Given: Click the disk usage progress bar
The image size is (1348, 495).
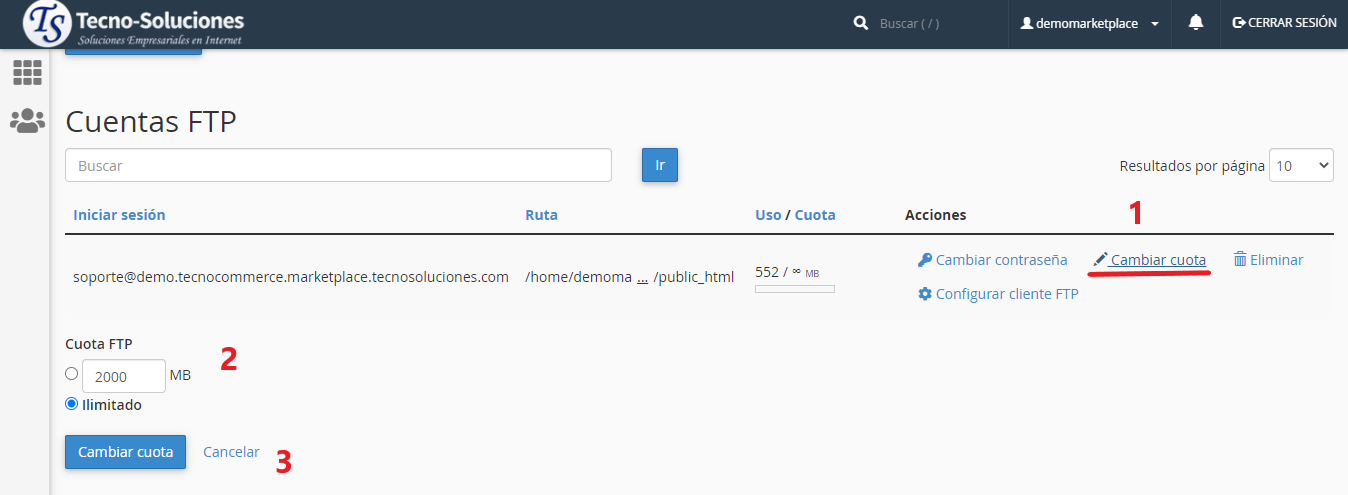Looking at the screenshot, I should click(794, 289).
